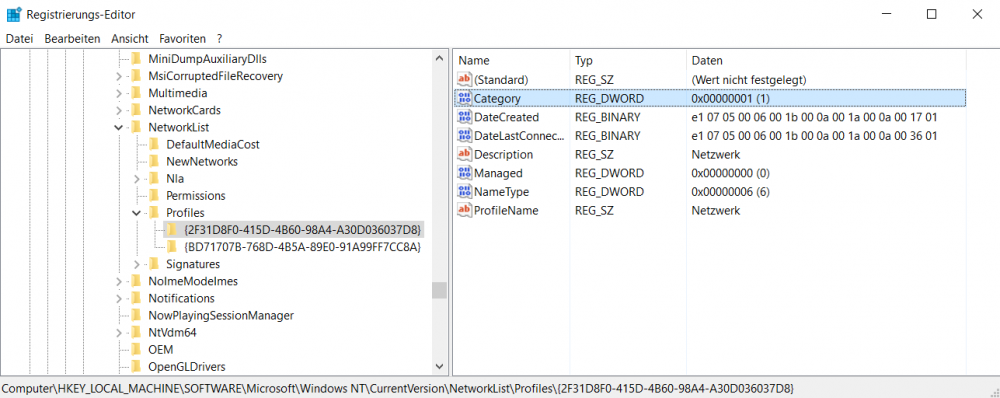Image resolution: width=1000 pixels, height=398 pixels.
Task: Click the Profiles folder icon
Action: pos(153,212)
